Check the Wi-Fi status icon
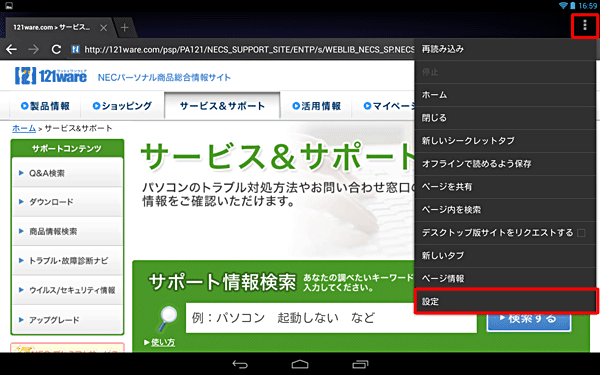The height and width of the screenshot is (375, 600). [x=563, y=5]
